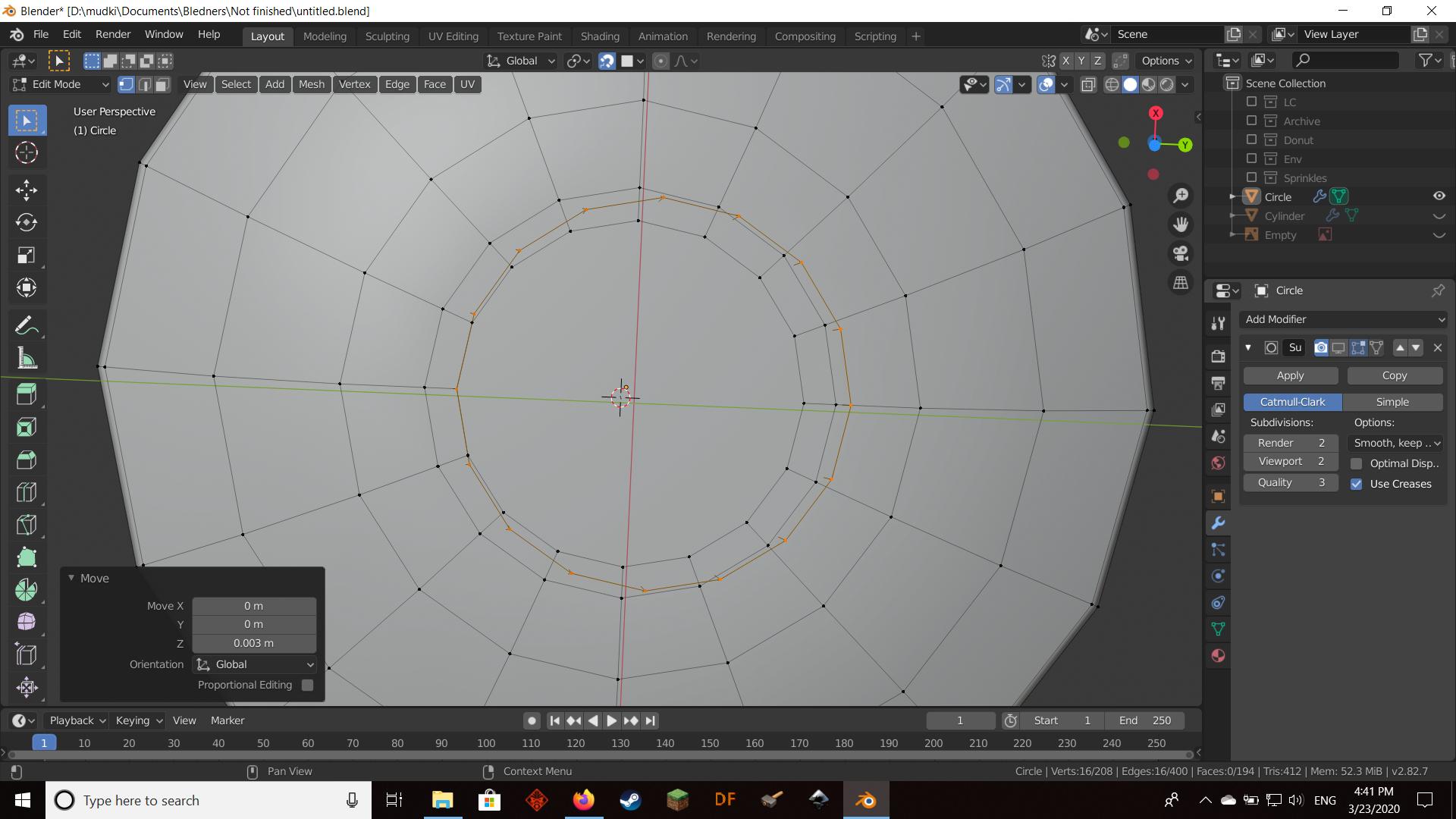Activate the Transform tool

(27, 288)
